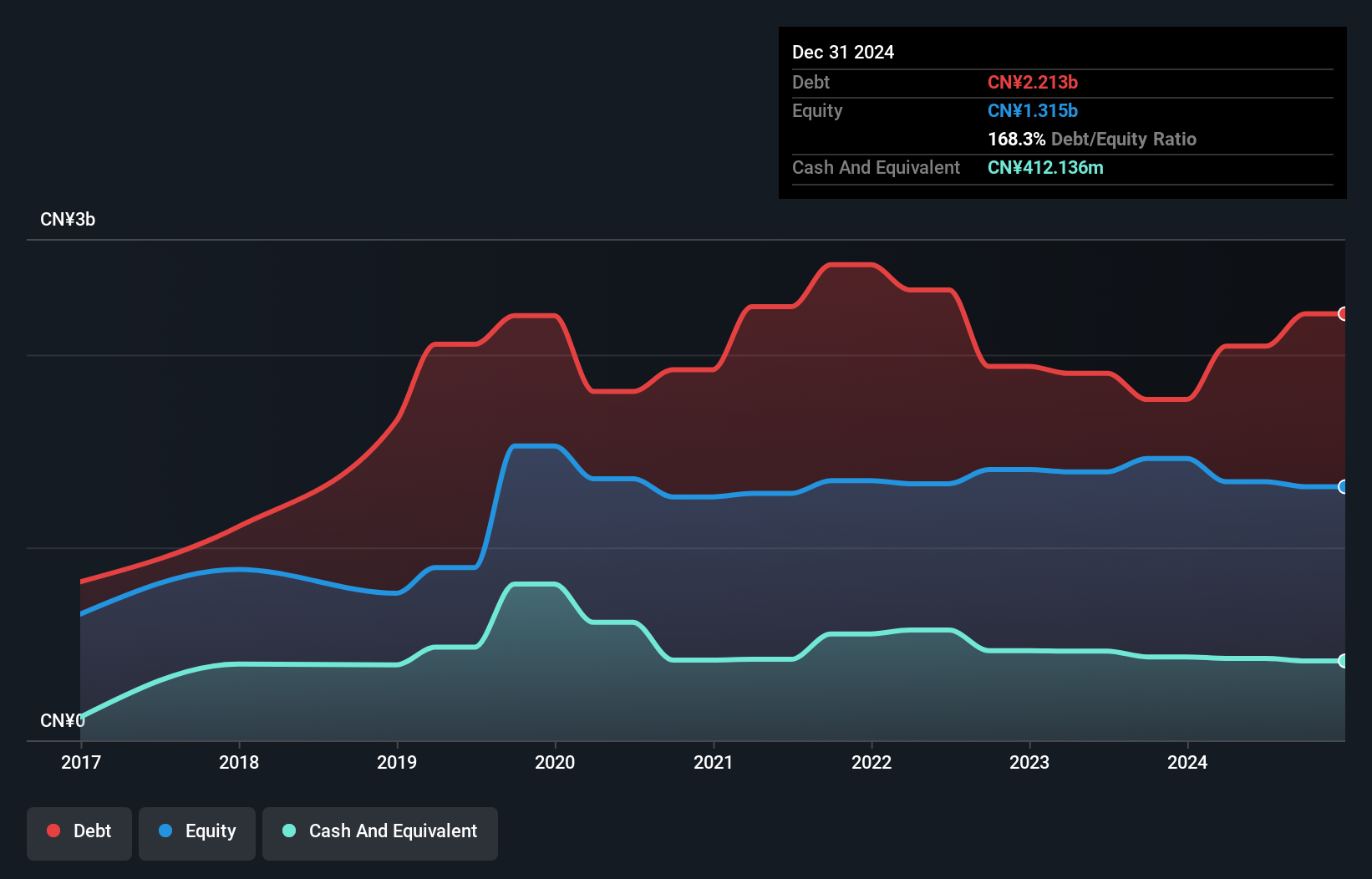The width and height of the screenshot is (1372, 879).
Task: Click the blue Equity endpoint marker
Action: tap(1343, 487)
